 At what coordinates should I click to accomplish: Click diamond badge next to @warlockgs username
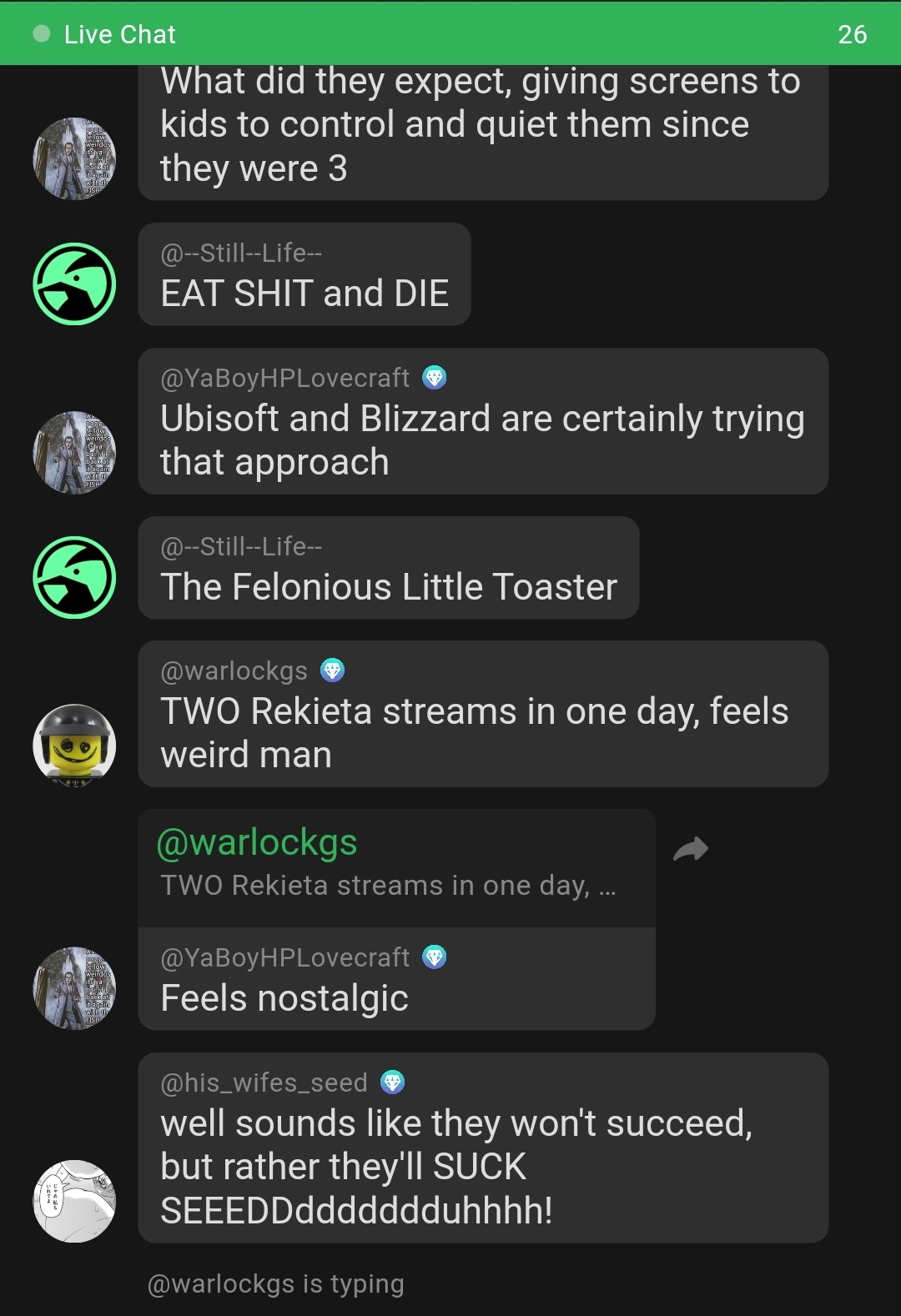333,671
